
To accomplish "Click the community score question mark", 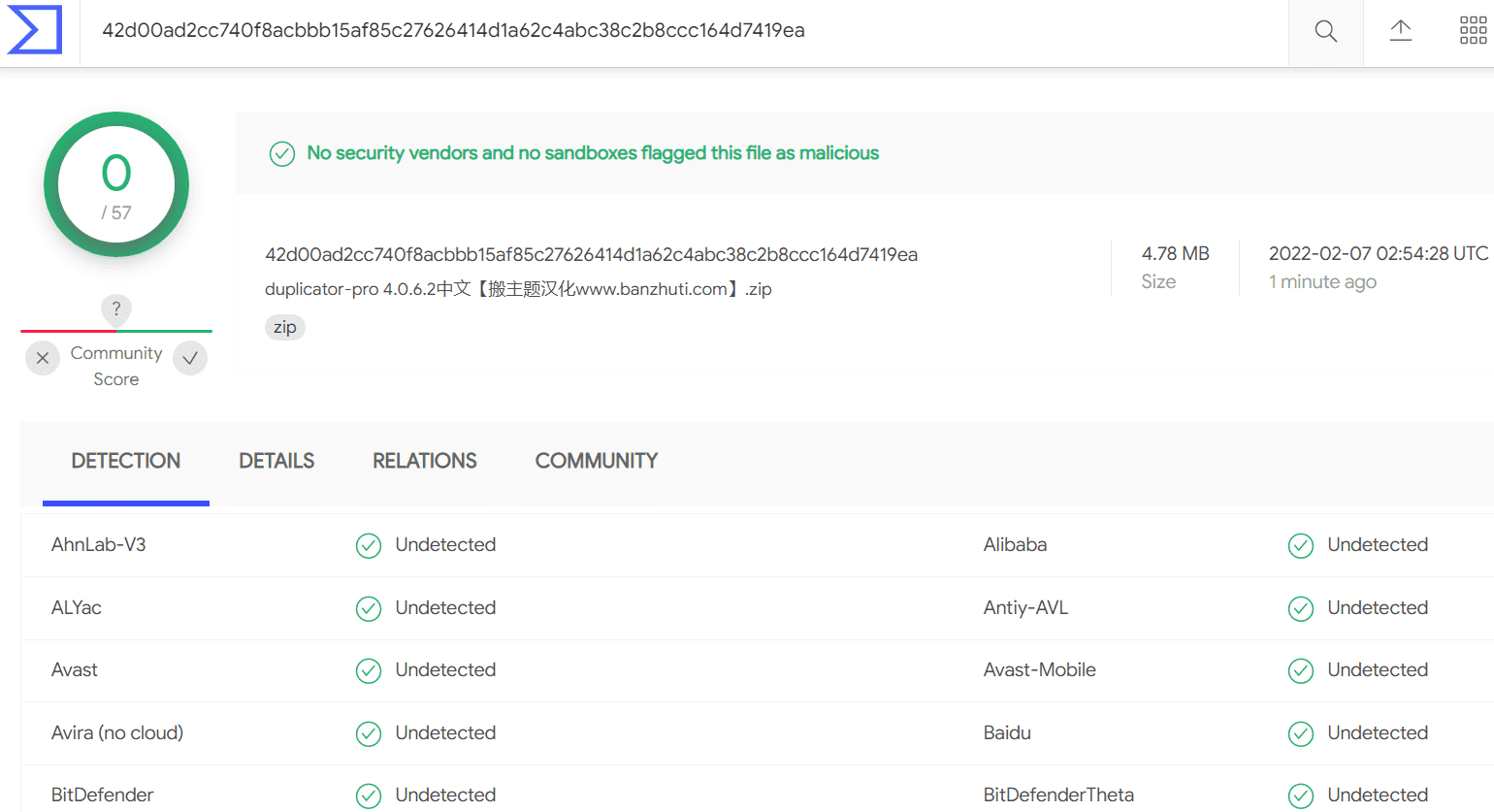I will [x=116, y=309].
